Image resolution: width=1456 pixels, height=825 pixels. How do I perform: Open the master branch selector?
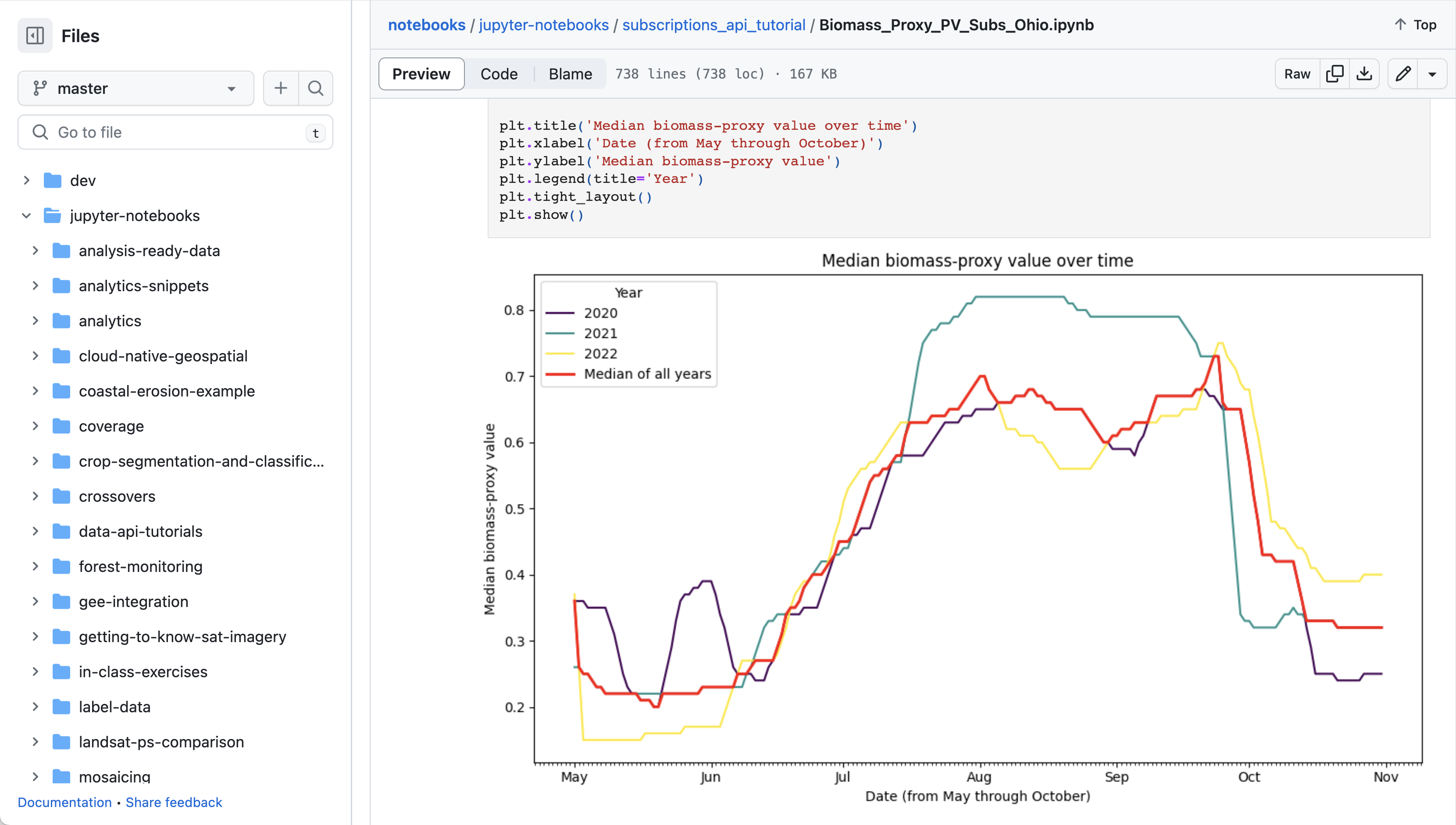[136, 88]
